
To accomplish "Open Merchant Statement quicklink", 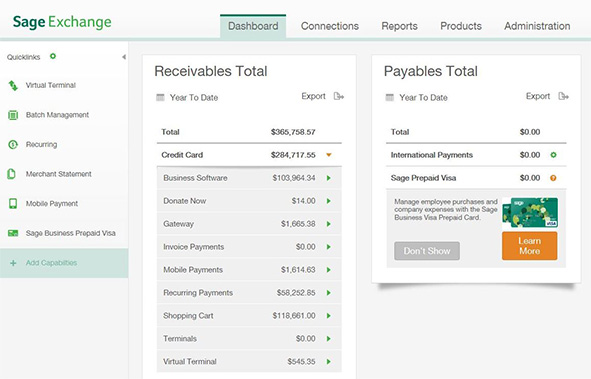I will coord(58,174).
